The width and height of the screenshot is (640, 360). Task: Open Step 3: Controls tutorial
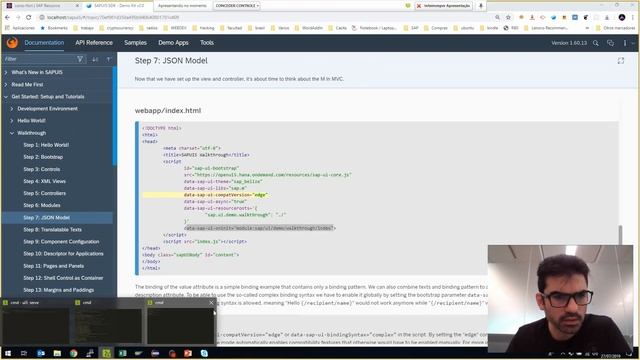point(42,169)
